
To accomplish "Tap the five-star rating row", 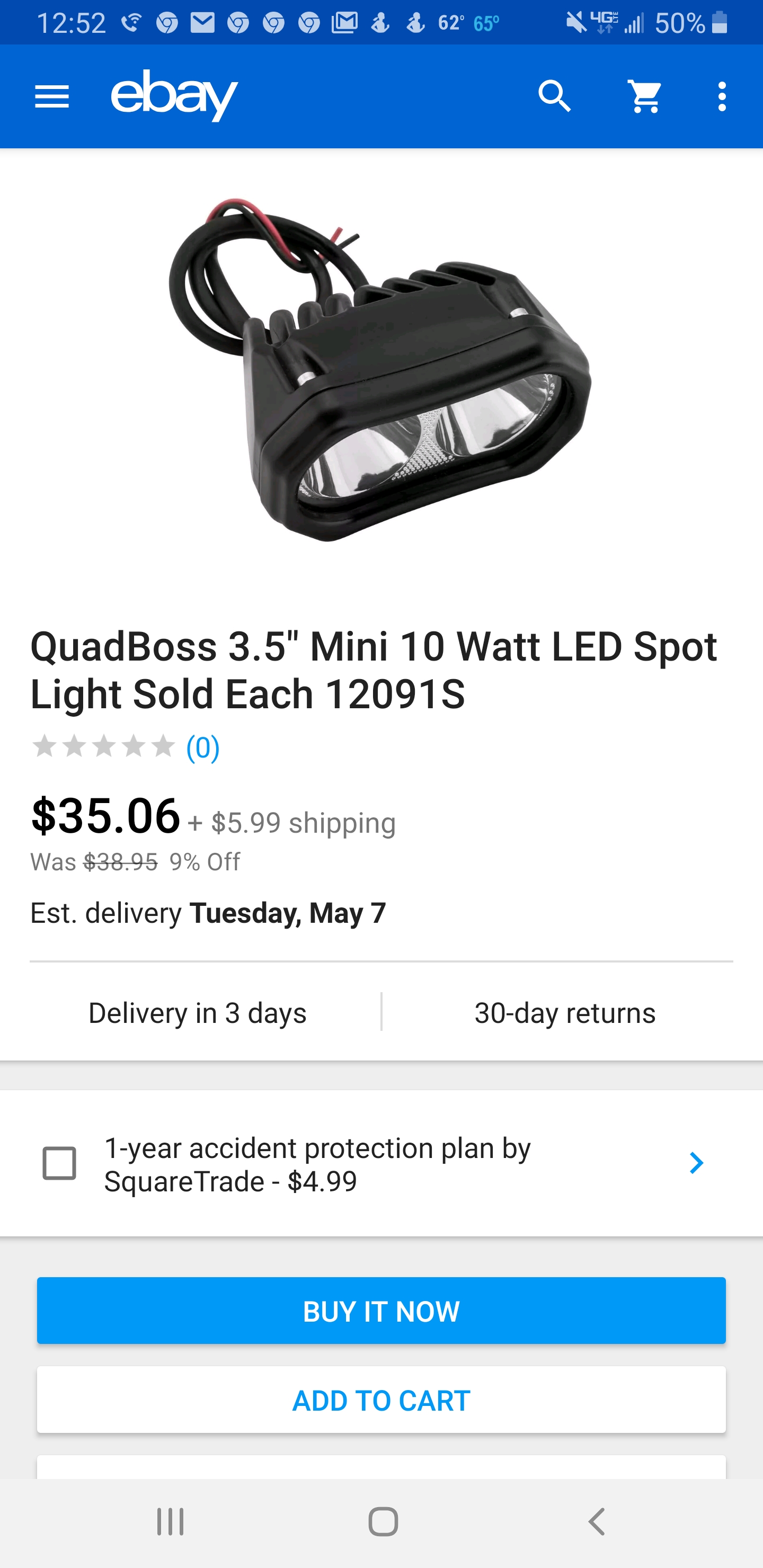I will tap(103, 746).
